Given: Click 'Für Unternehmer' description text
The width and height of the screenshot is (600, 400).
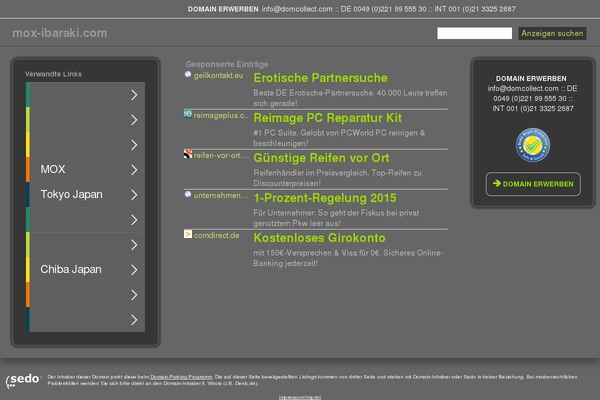Looking at the screenshot, I should point(336,218).
